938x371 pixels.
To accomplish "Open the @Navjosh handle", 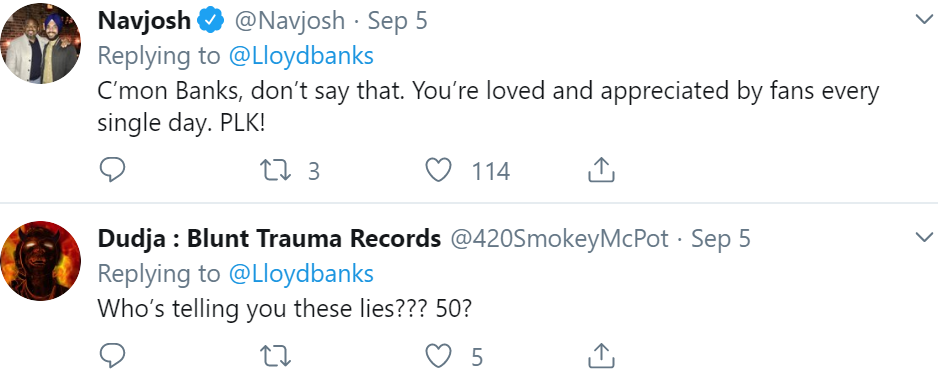I will pyautogui.click(x=290, y=21).
